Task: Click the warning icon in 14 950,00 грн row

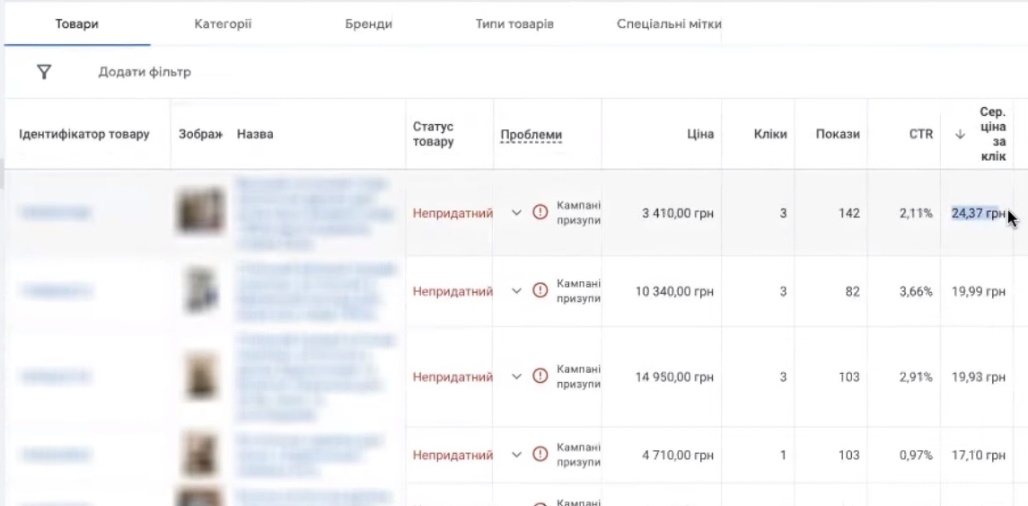Action: coord(540,377)
